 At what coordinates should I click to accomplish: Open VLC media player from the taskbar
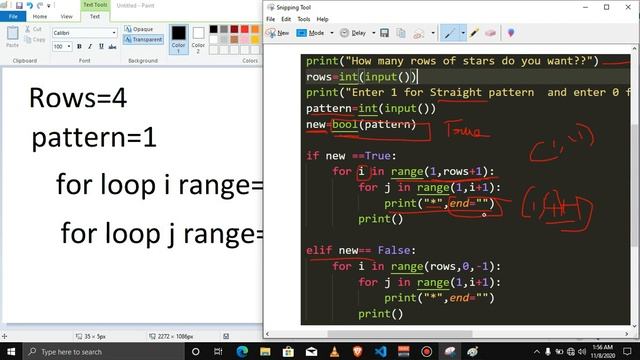(x=334, y=351)
